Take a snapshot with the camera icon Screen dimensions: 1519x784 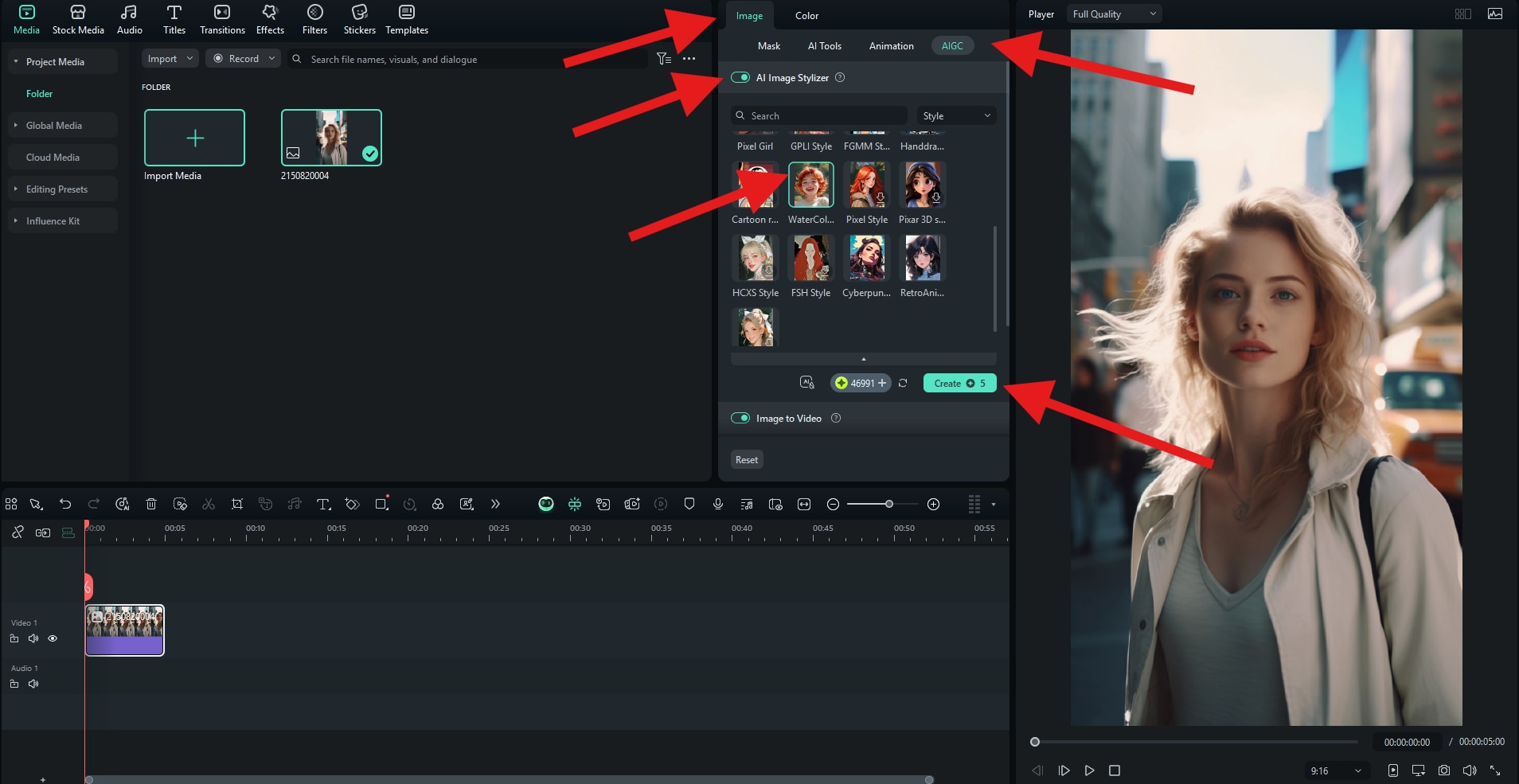click(1444, 770)
